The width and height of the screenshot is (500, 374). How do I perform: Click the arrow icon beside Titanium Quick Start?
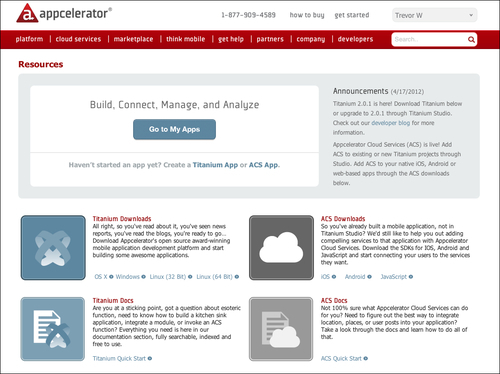click(150, 358)
